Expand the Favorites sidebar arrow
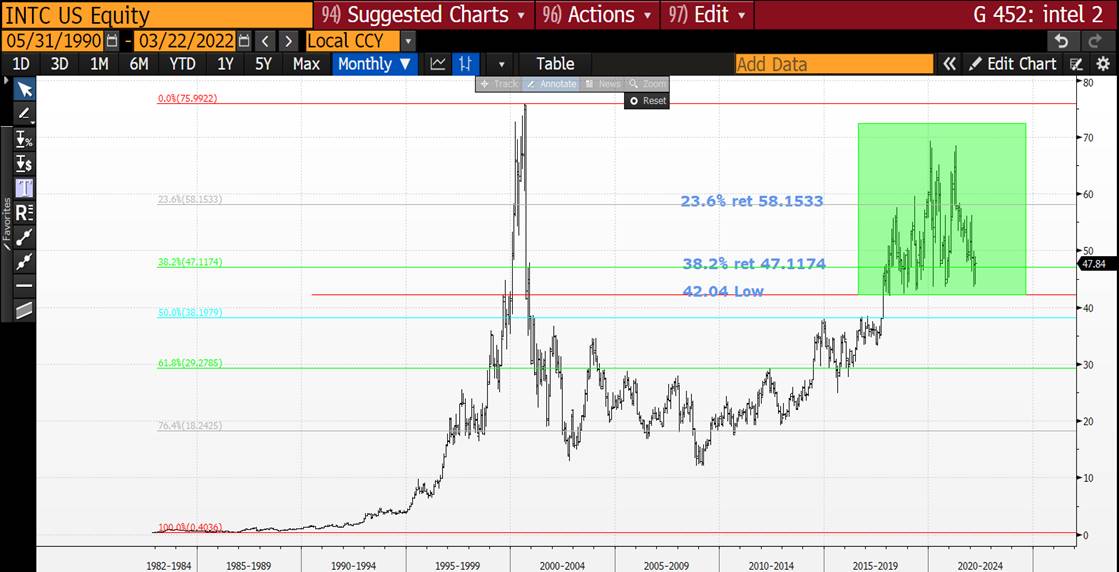This screenshot has height=572, width=1119. pos(7,81)
